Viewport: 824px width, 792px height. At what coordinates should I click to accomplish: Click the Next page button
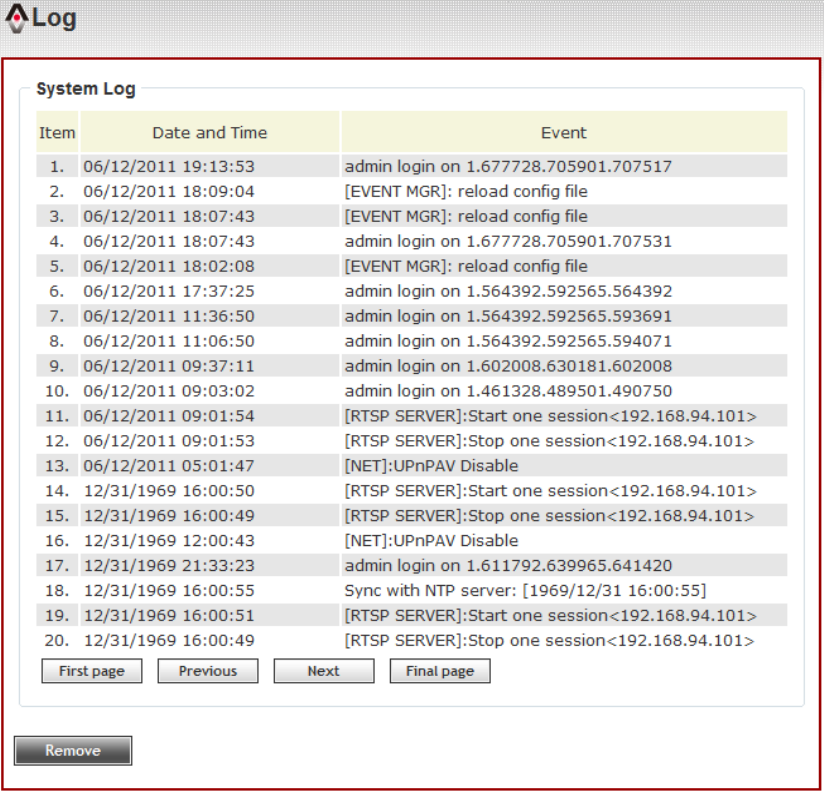[x=324, y=671]
